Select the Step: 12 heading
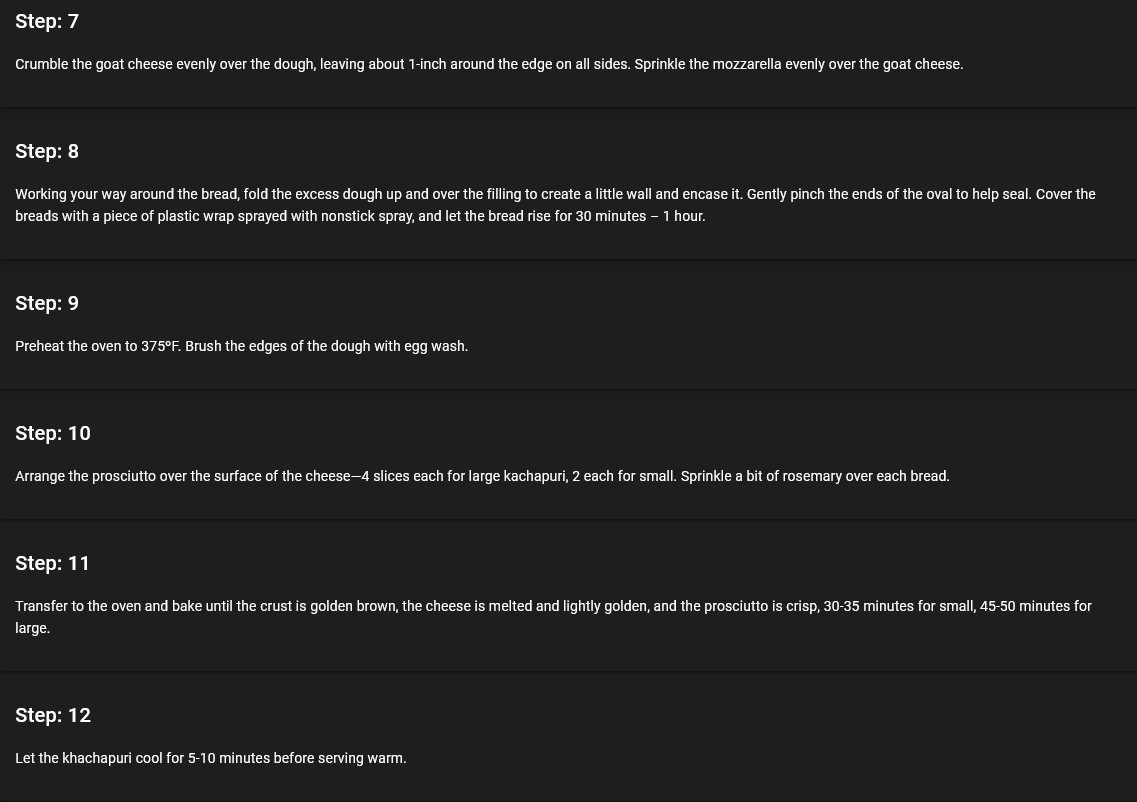Viewport: 1137px width, 802px height. pos(53,716)
